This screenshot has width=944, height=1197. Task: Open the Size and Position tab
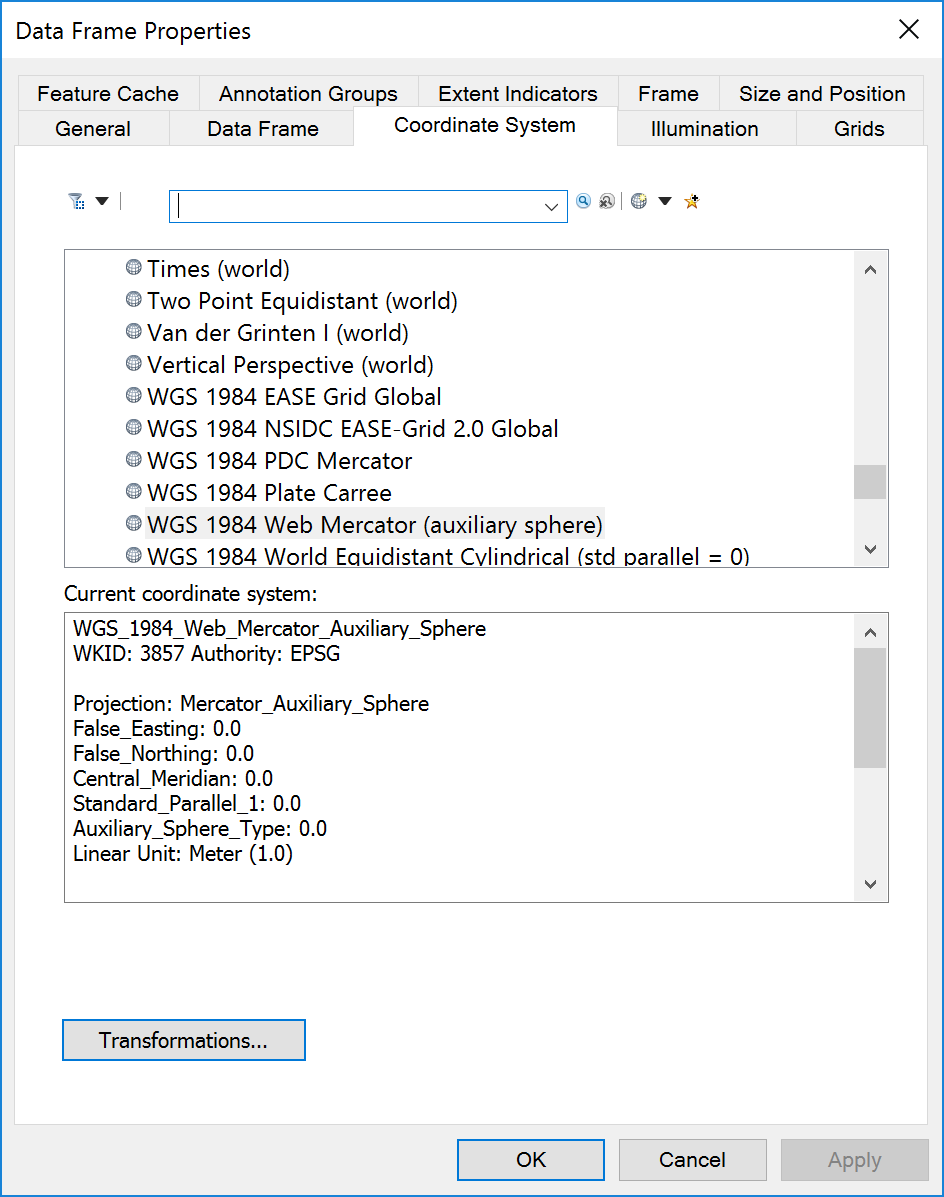click(821, 93)
